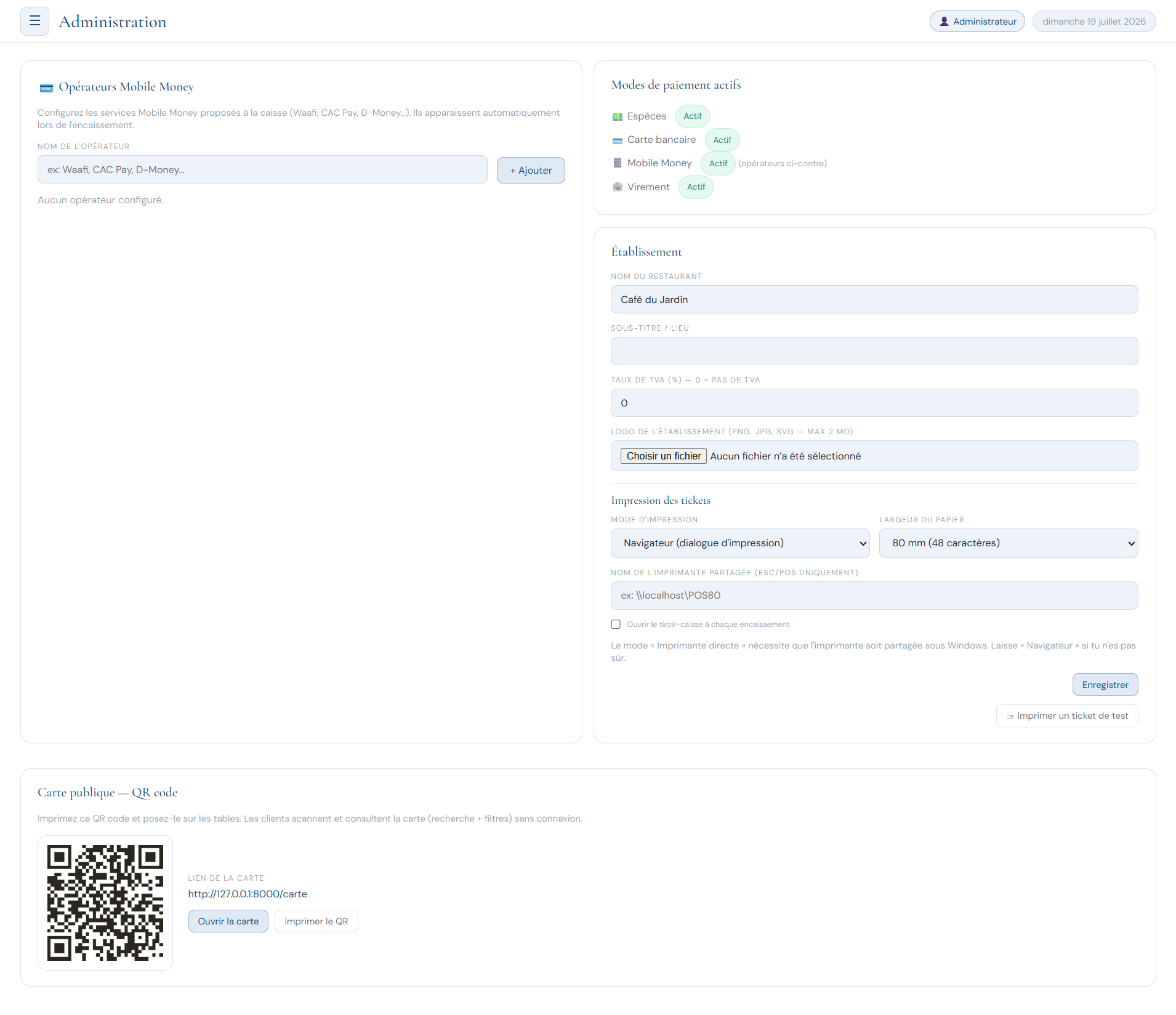1176x1015 pixels.
Task: Print a test ticket
Action: click(1067, 716)
